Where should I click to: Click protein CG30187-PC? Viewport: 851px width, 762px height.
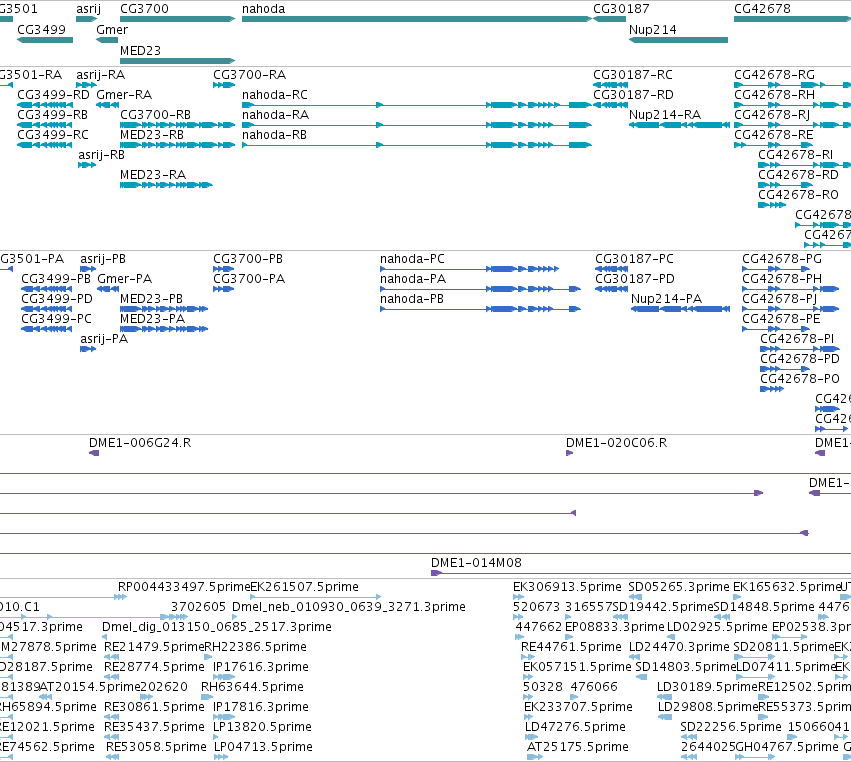click(612, 269)
